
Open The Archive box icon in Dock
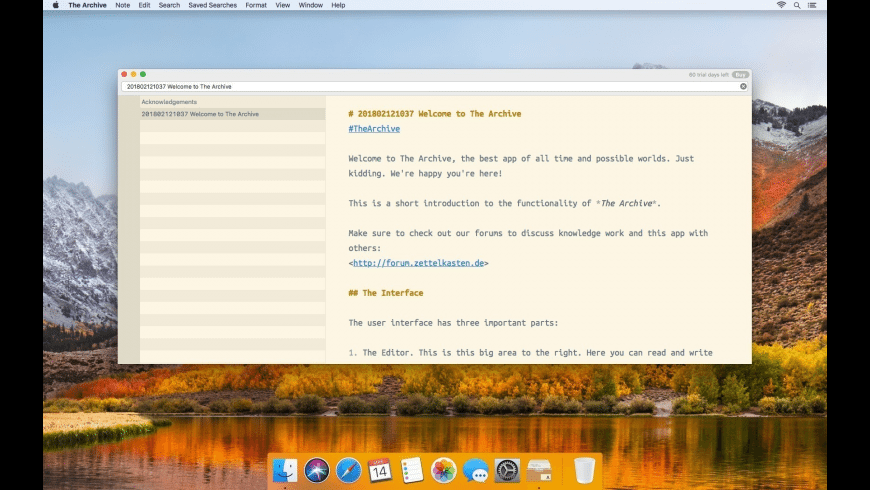pos(539,470)
